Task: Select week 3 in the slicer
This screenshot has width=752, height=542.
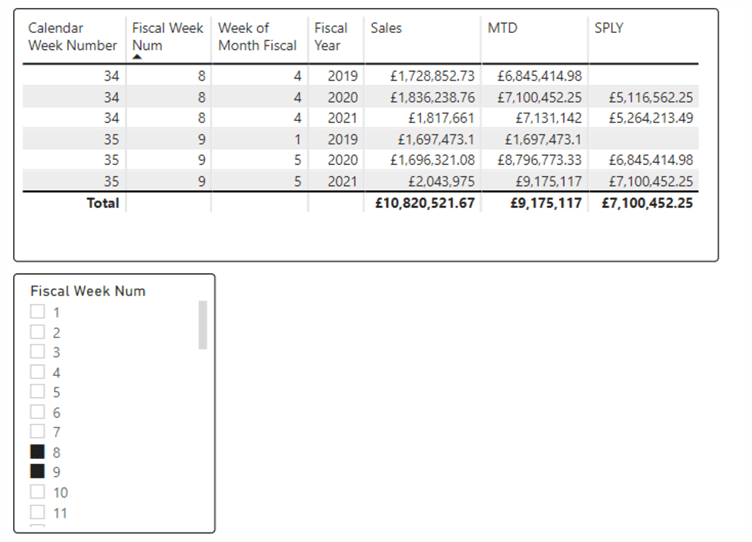Action: tap(38, 352)
